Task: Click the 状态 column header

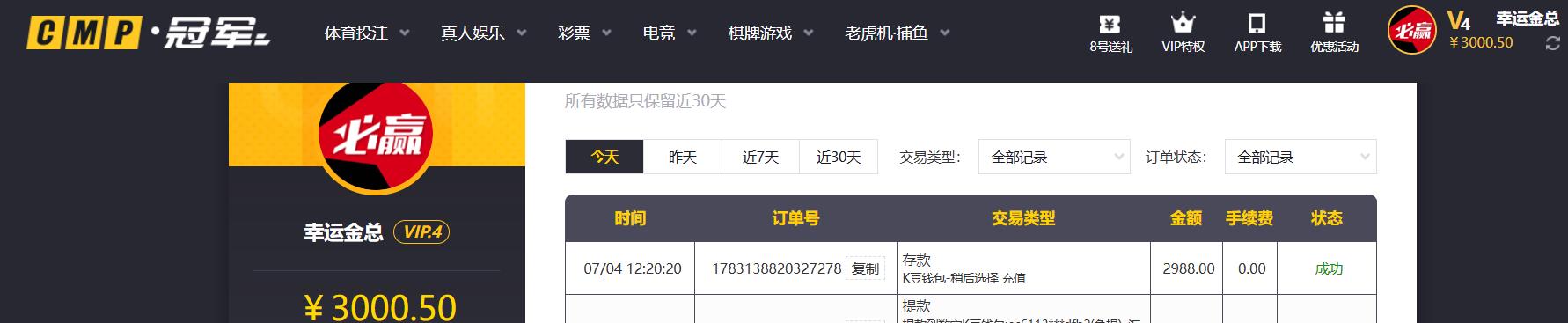Action: click(1327, 218)
